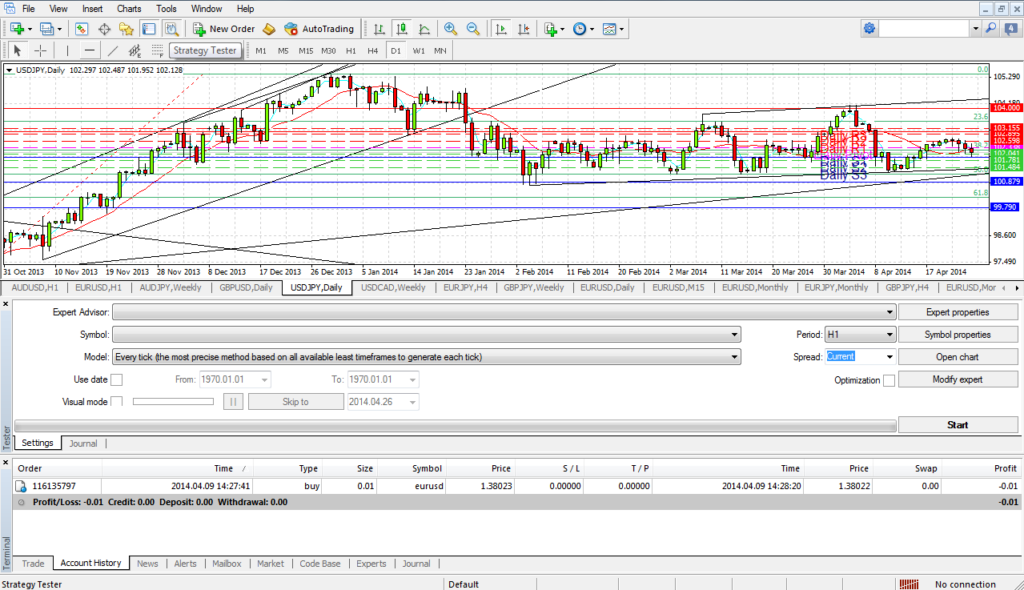
Task: Open the To date picker
Action: coord(412,380)
